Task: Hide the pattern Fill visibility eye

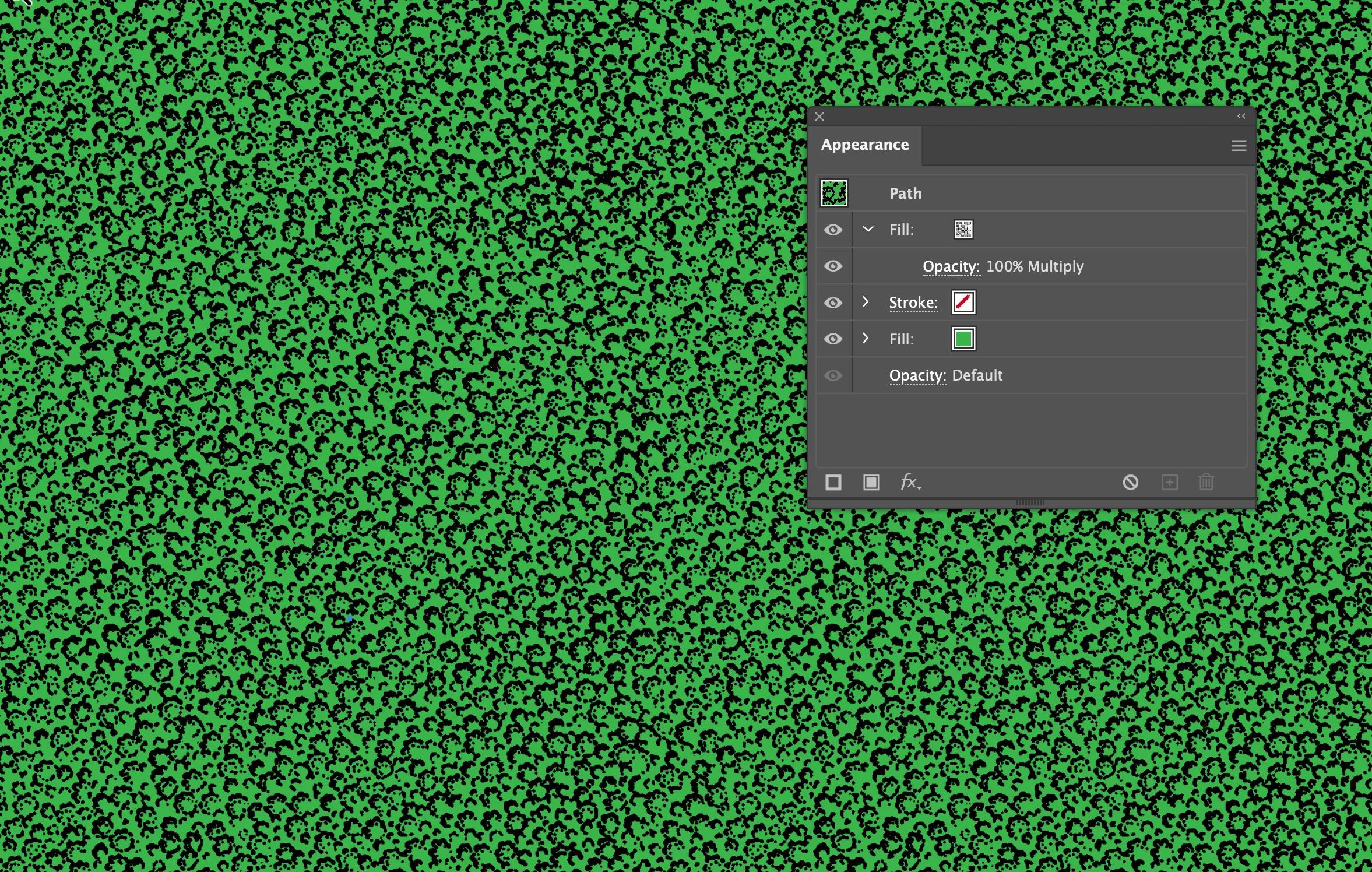Action: tap(833, 230)
